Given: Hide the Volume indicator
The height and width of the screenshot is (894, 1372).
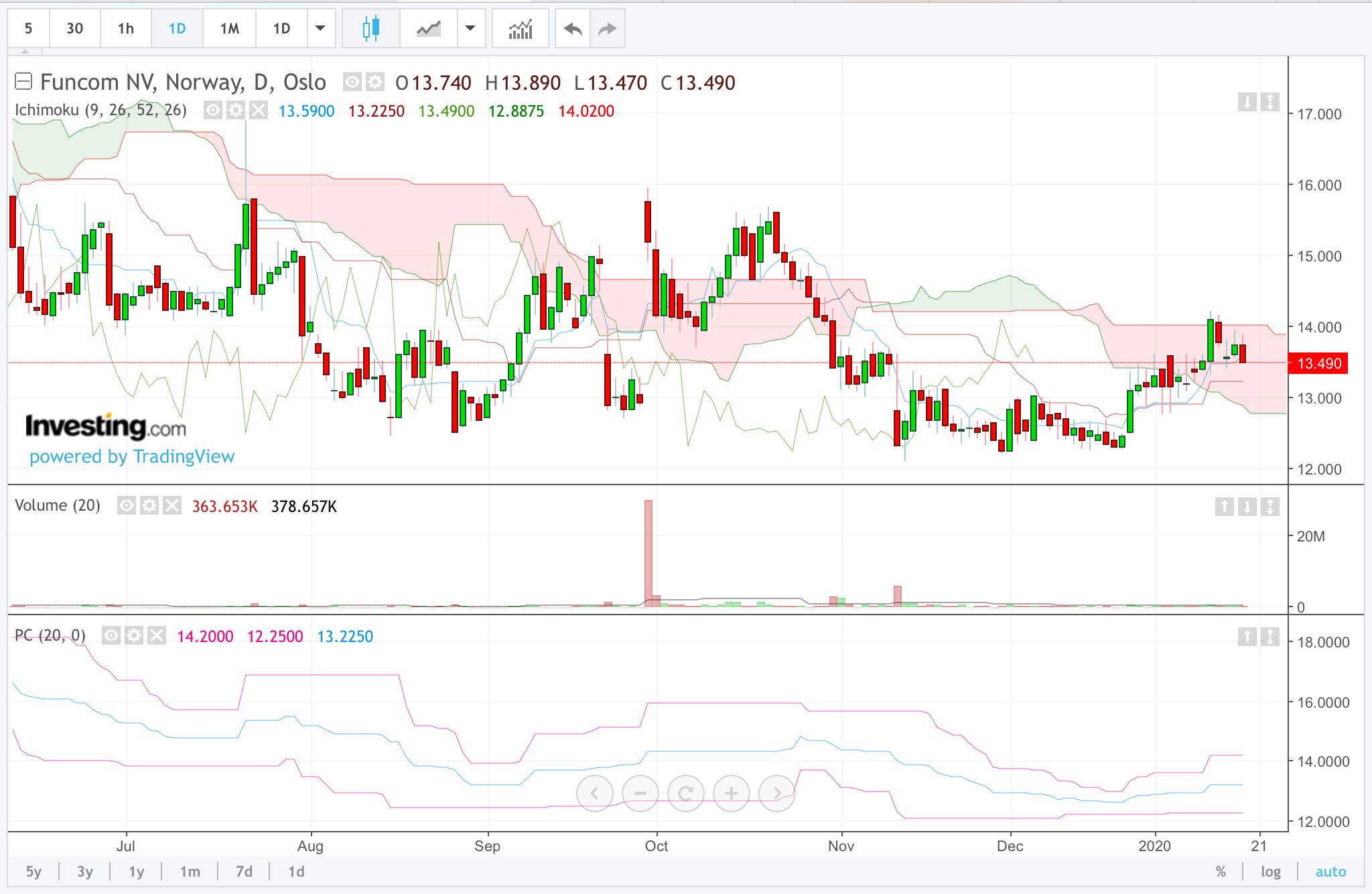Looking at the screenshot, I should [x=127, y=505].
